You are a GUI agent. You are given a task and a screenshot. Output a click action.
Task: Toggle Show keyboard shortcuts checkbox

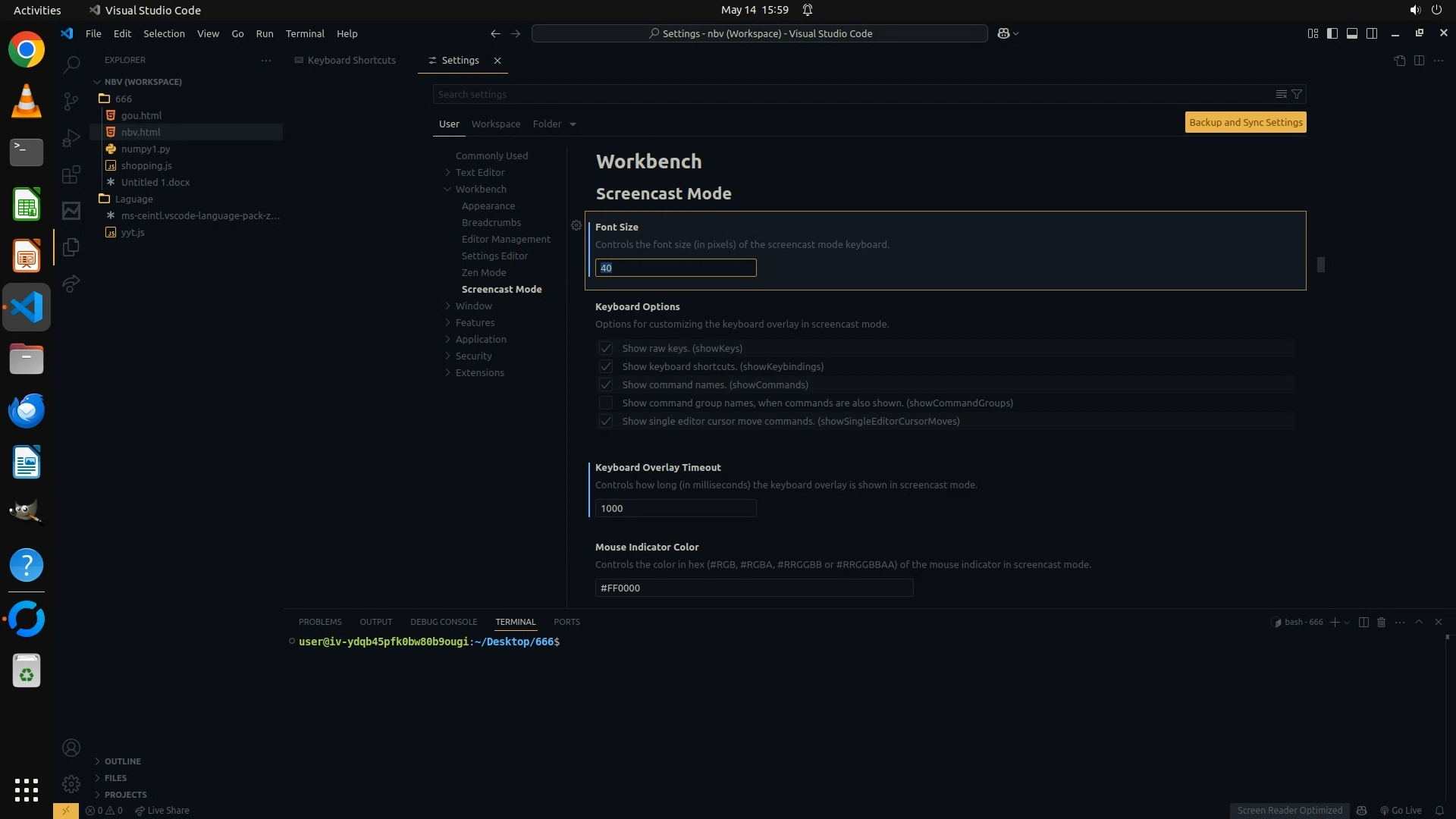point(605,366)
